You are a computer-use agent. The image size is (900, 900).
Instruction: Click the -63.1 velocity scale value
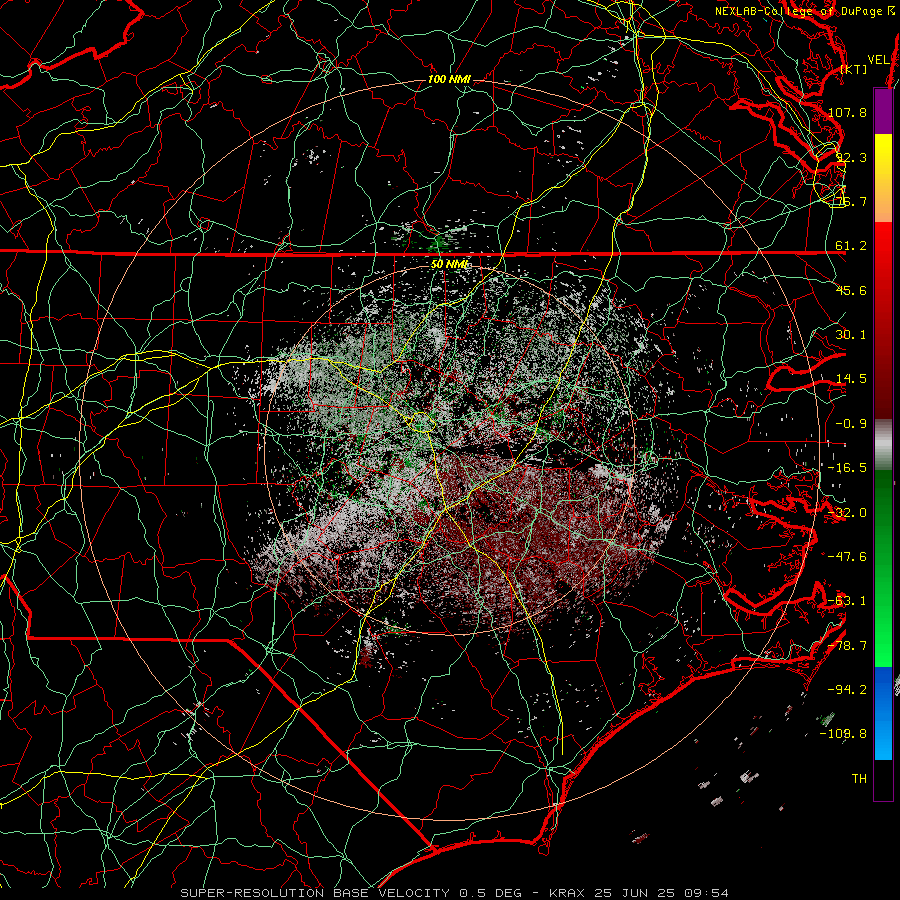pos(847,601)
